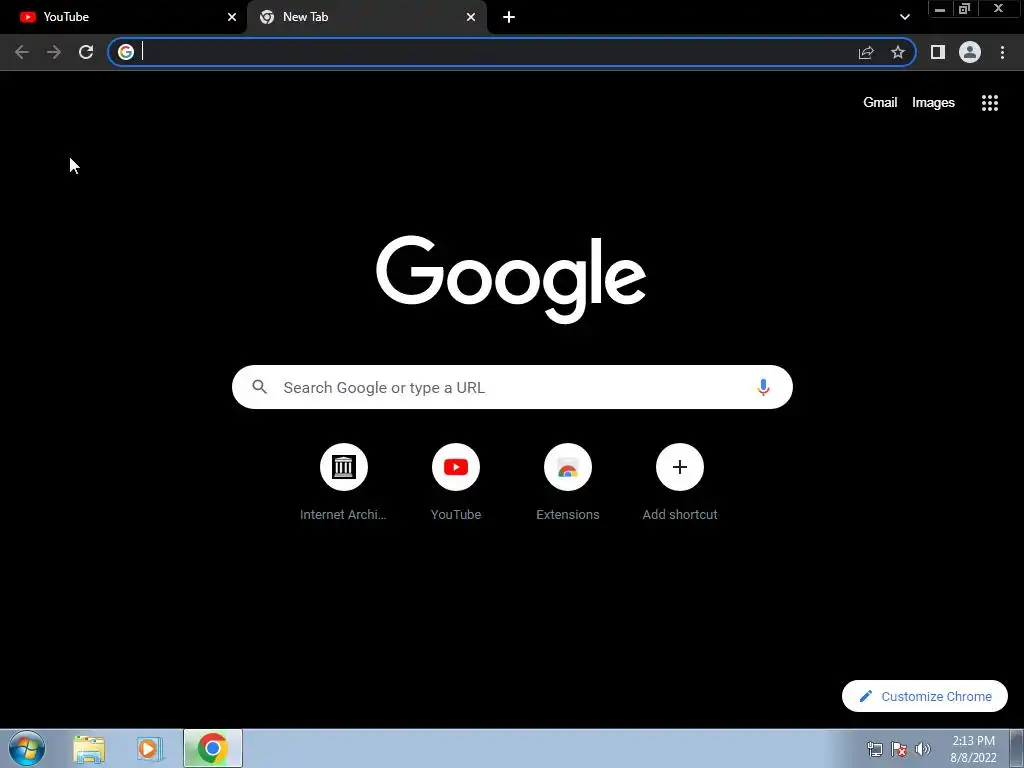Close the New Tab tab
Viewport: 1024px width, 768px height.
471,17
